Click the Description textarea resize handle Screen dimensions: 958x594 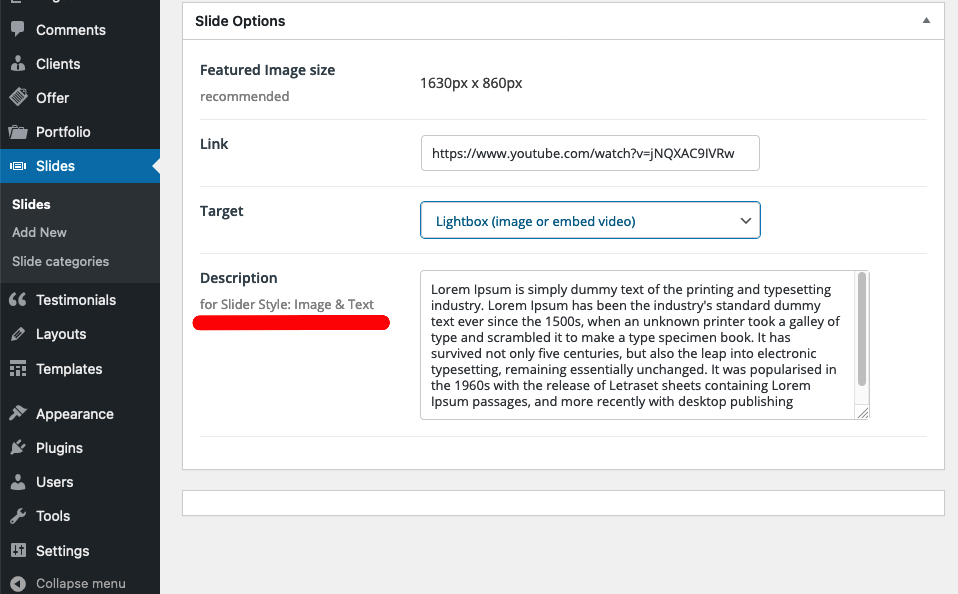coord(862,412)
